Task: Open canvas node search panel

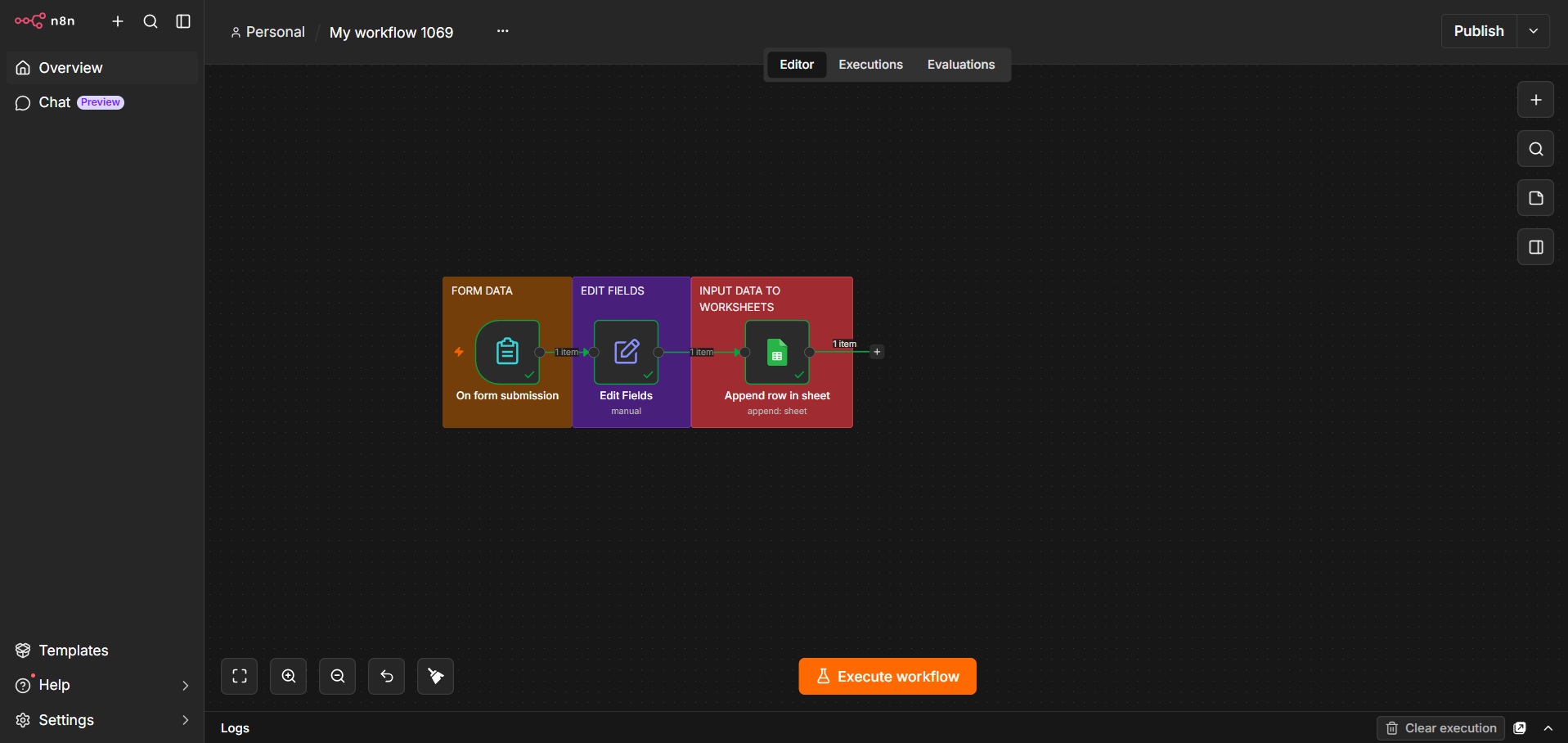Action: [1536, 149]
